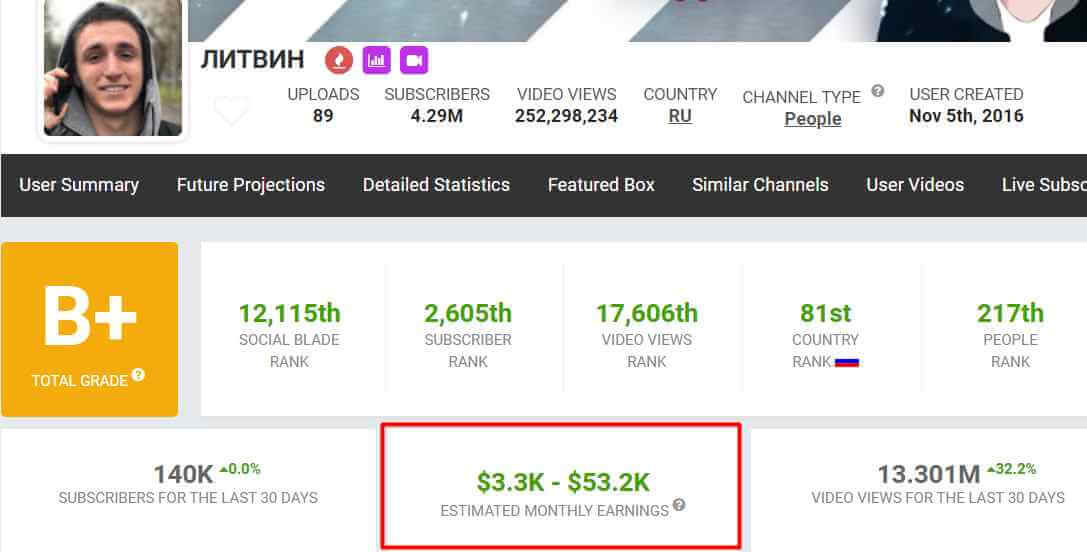Favorite the channel with the heart icon
The width and height of the screenshot is (1087, 552).
point(231,111)
